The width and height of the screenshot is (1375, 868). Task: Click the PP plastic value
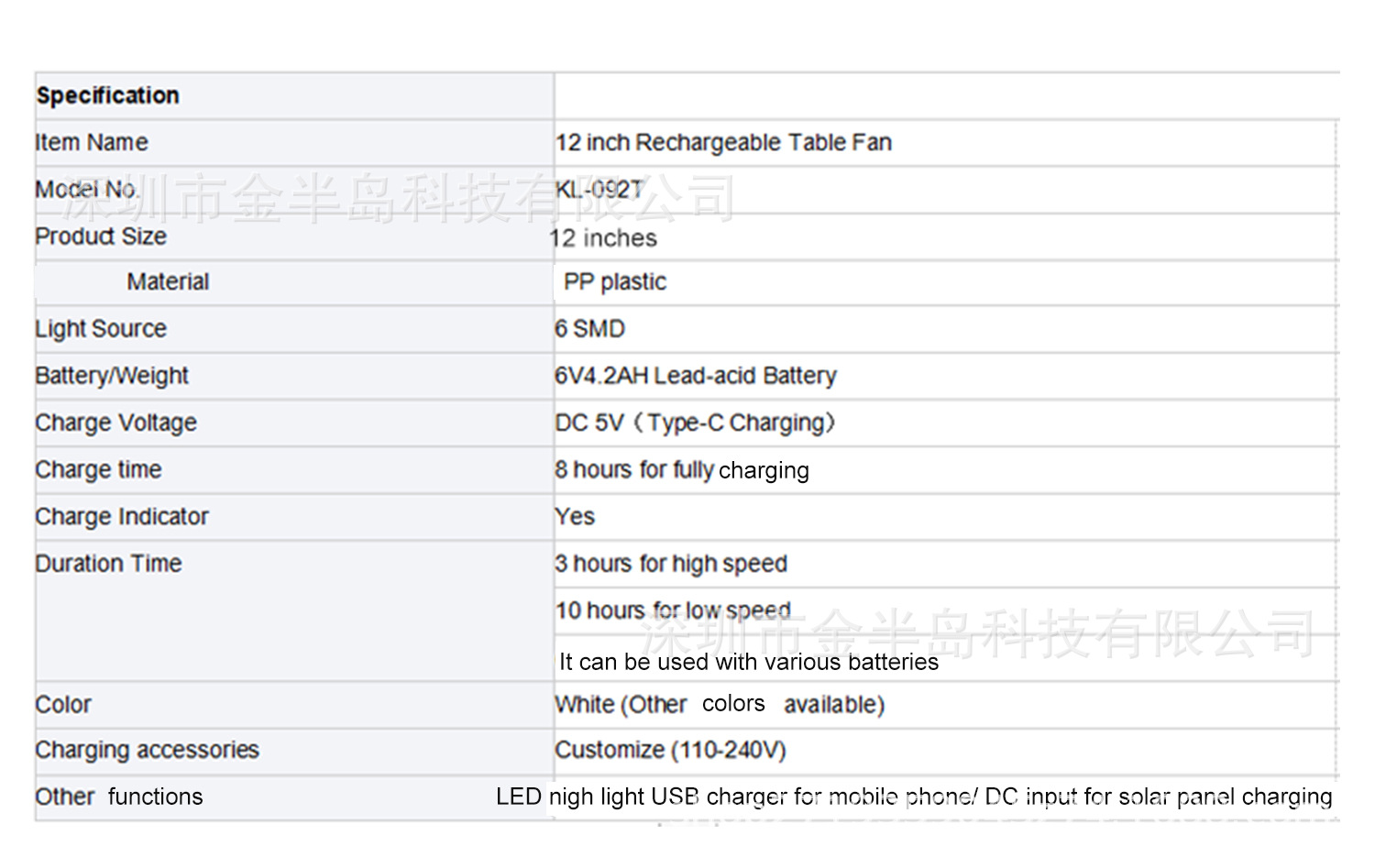pos(615,282)
